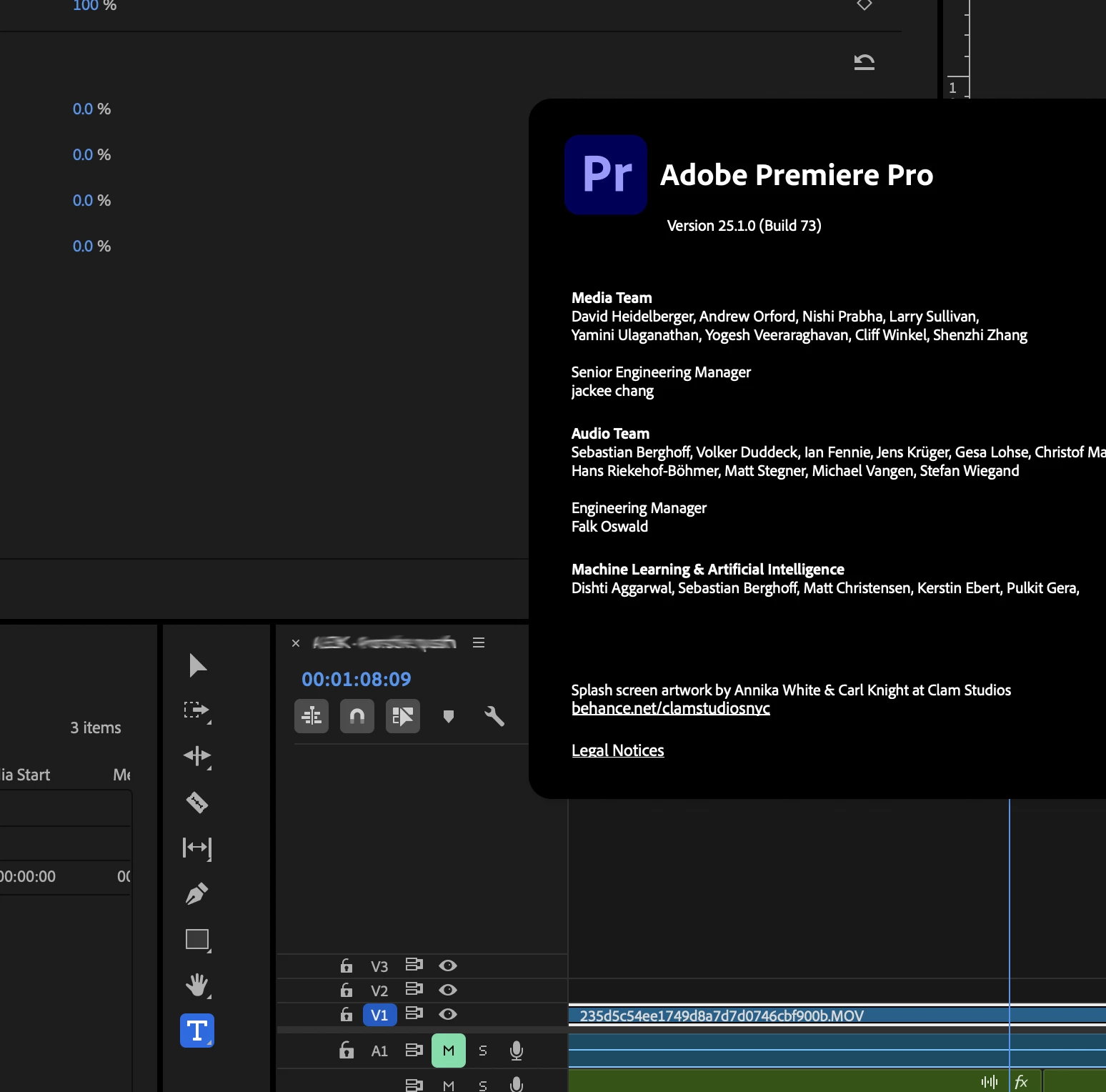Solo track A1
This screenshot has width=1106, height=1092.
tap(483, 1051)
